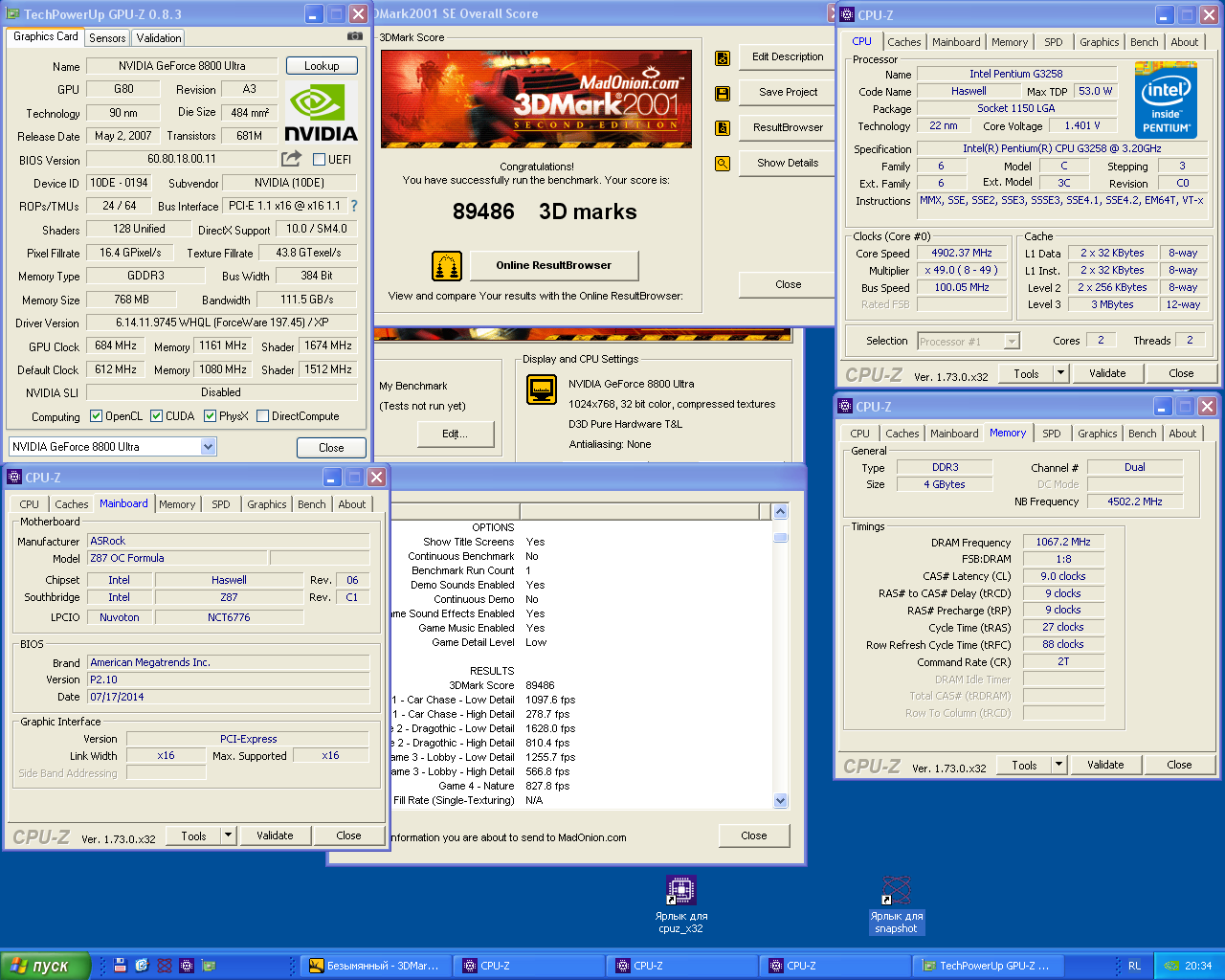The width and height of the screenshot is (1225, 980).
Task: Click the RL language indicator in system tray
Action: [x=1134, y=966]
